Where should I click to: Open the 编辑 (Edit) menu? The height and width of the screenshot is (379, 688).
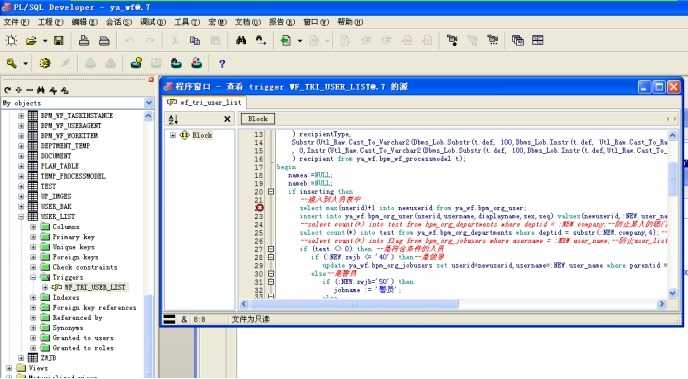[85, 22]
